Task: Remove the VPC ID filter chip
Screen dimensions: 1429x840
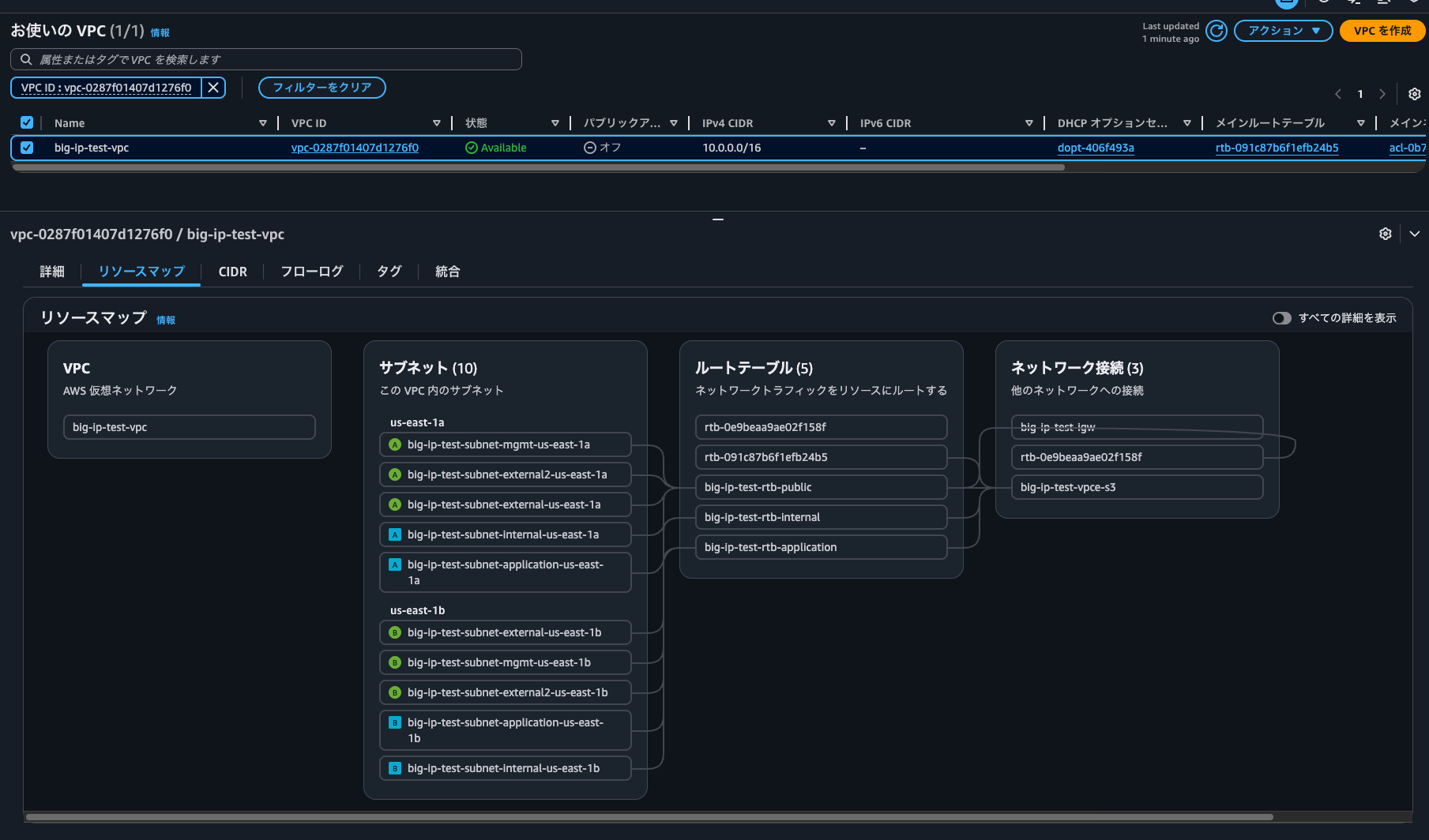Action: (213, 88)
